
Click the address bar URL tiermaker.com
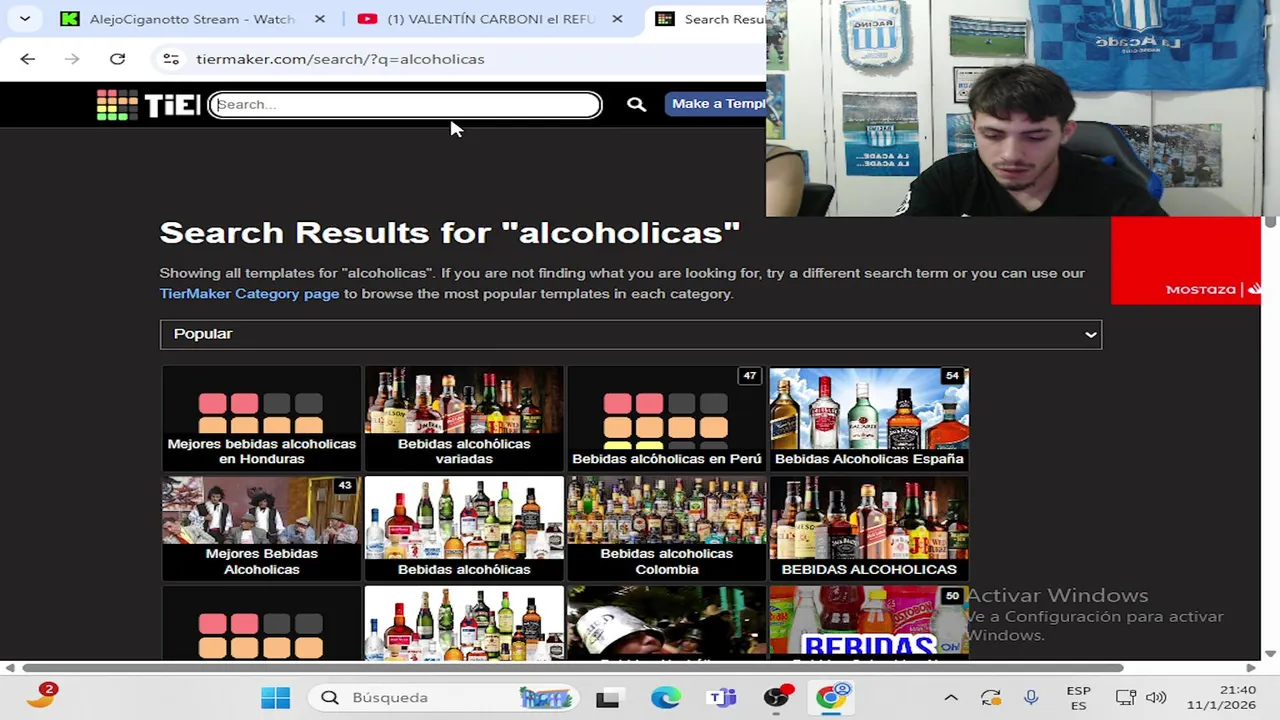(x=340, y=59)
